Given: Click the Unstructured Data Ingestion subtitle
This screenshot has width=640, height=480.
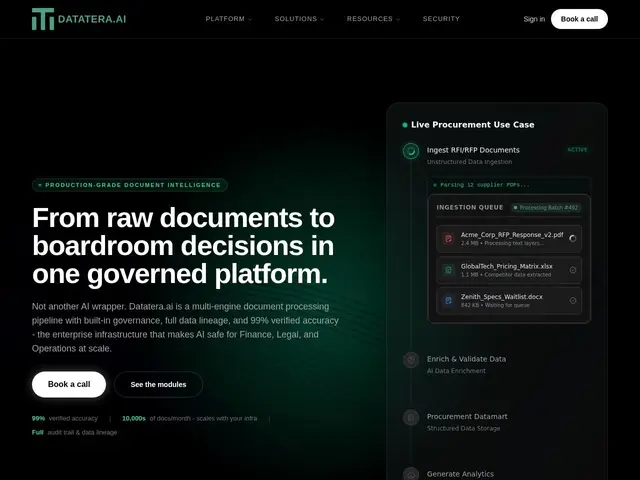Looking at the screenshot, I should [469, 162].
